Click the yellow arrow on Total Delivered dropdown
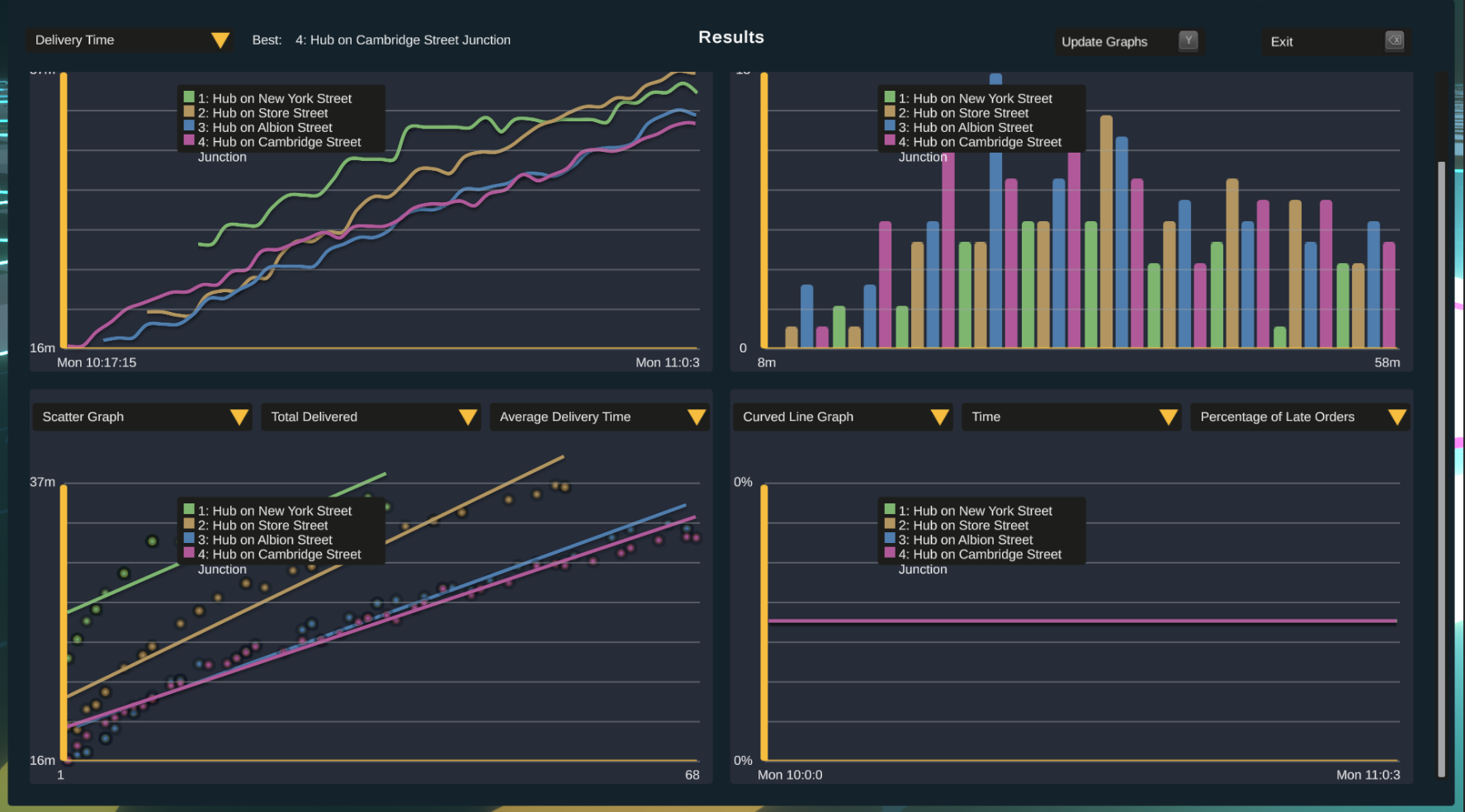The width and height of the screenshot is (1465, 812). (x=467, y=418)
